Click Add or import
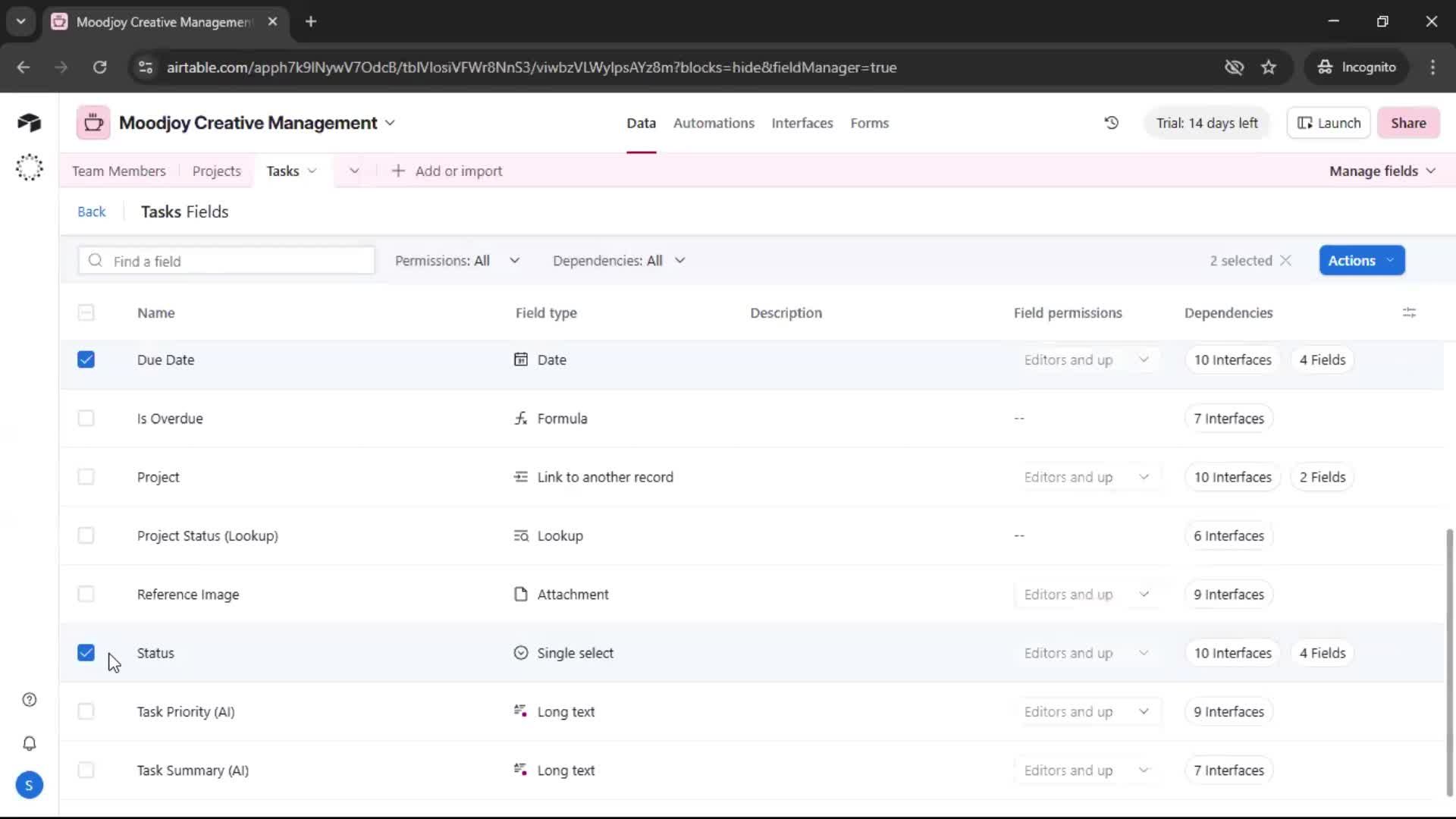 click(447, 171)
